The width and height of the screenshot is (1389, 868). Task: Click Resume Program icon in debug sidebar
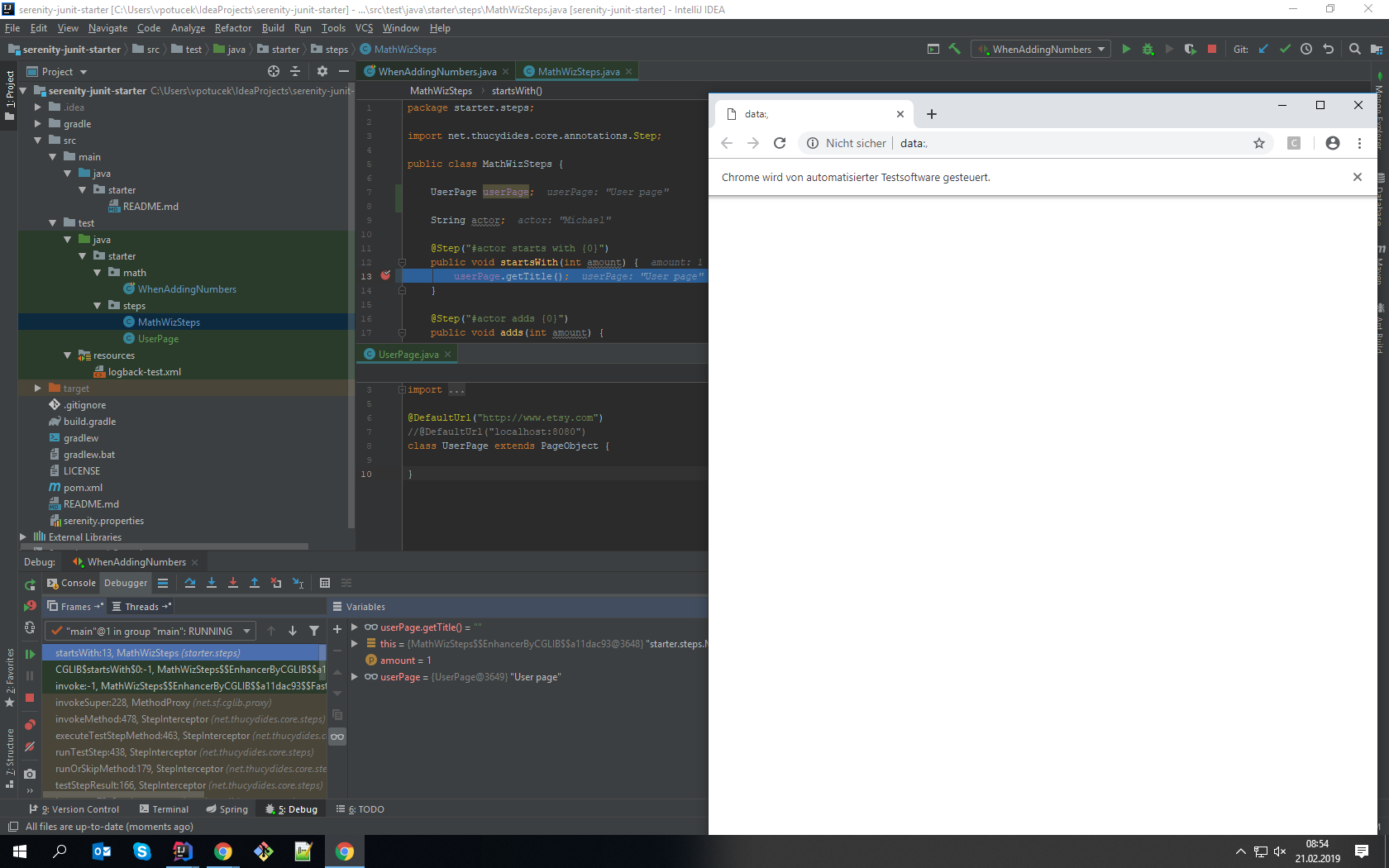coord(30,654)
